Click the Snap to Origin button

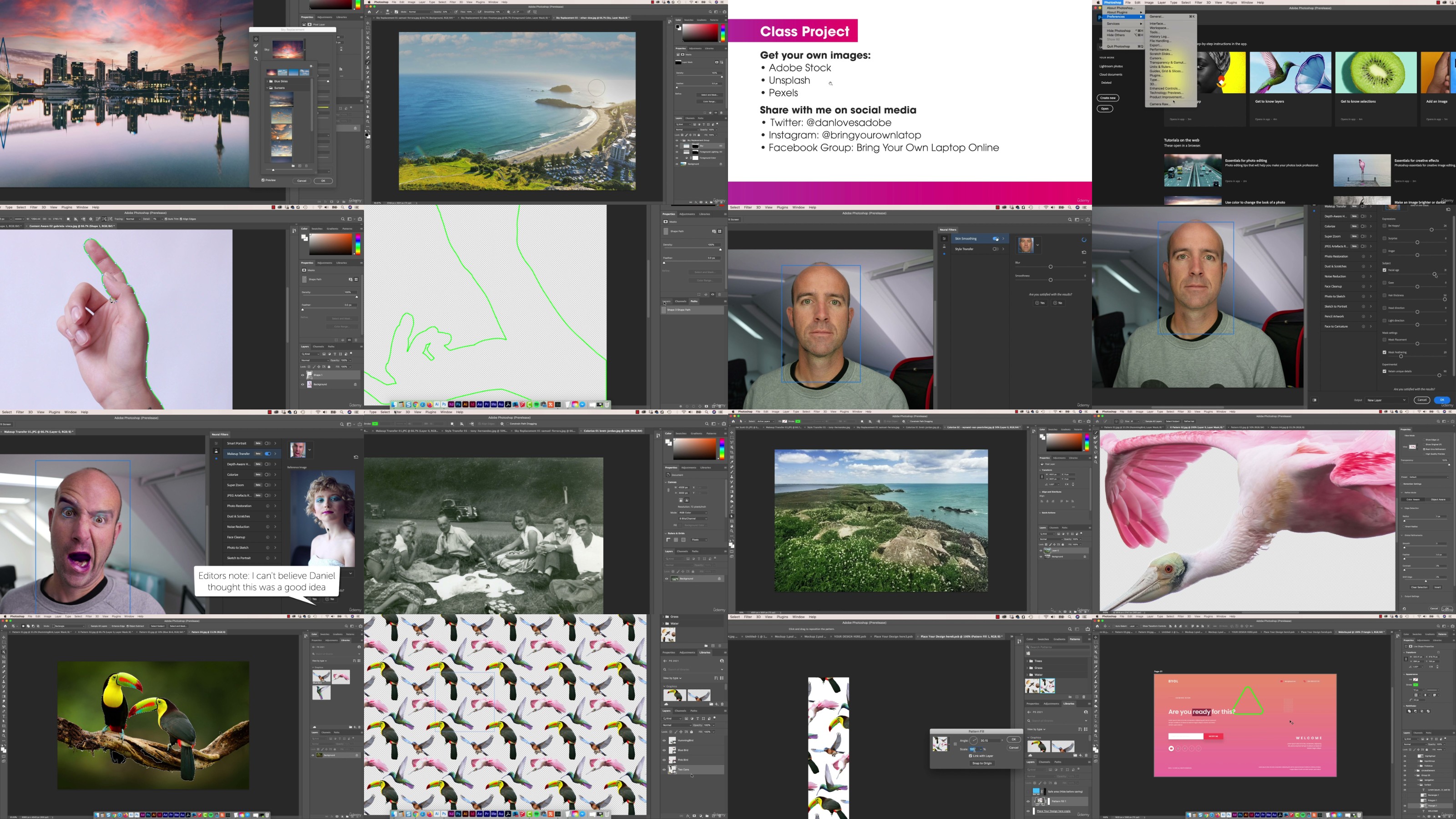pos(982,763)
